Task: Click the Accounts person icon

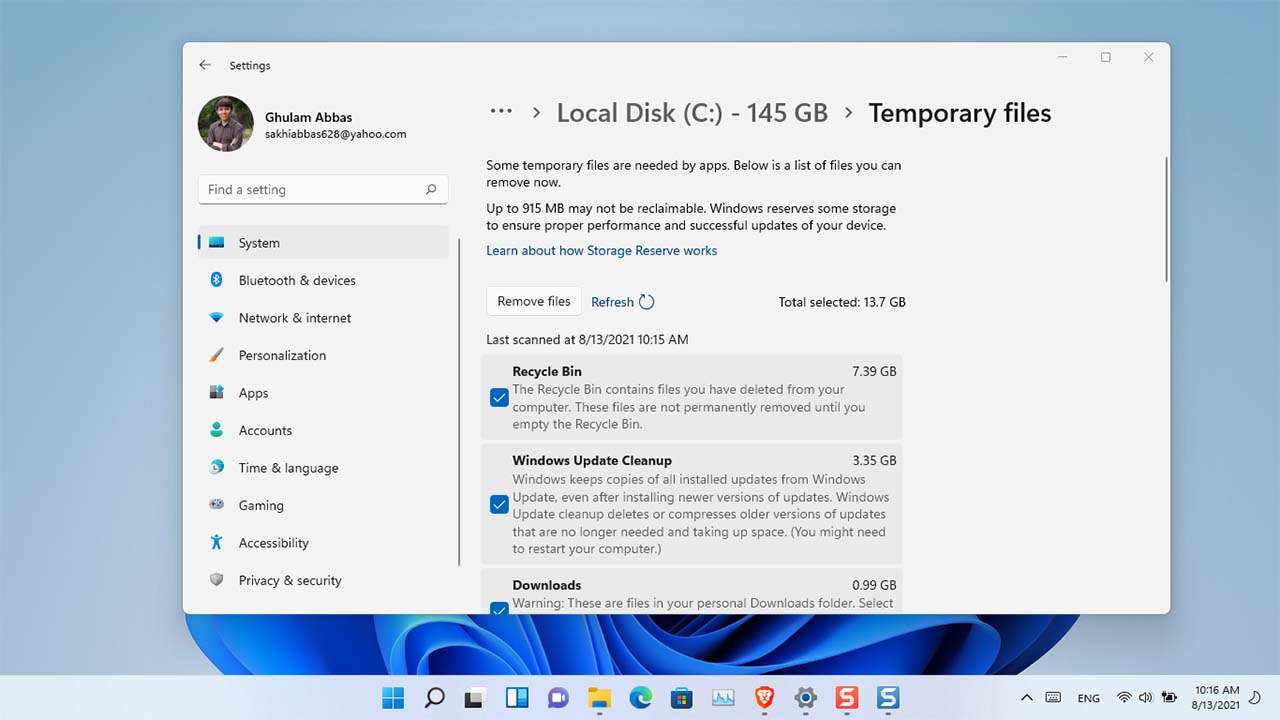Action: click(216, 430)
